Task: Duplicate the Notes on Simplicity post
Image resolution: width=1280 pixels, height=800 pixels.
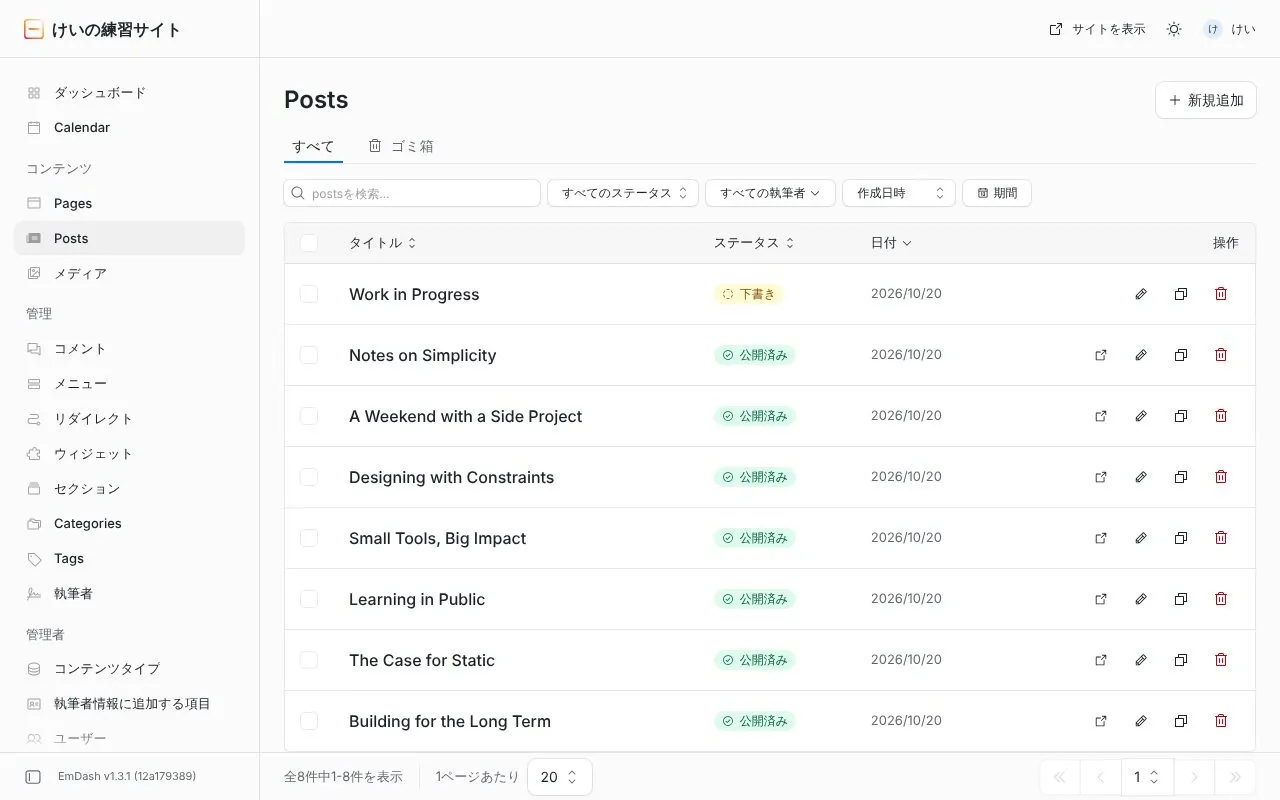Action: click(x=1181, y=355)
